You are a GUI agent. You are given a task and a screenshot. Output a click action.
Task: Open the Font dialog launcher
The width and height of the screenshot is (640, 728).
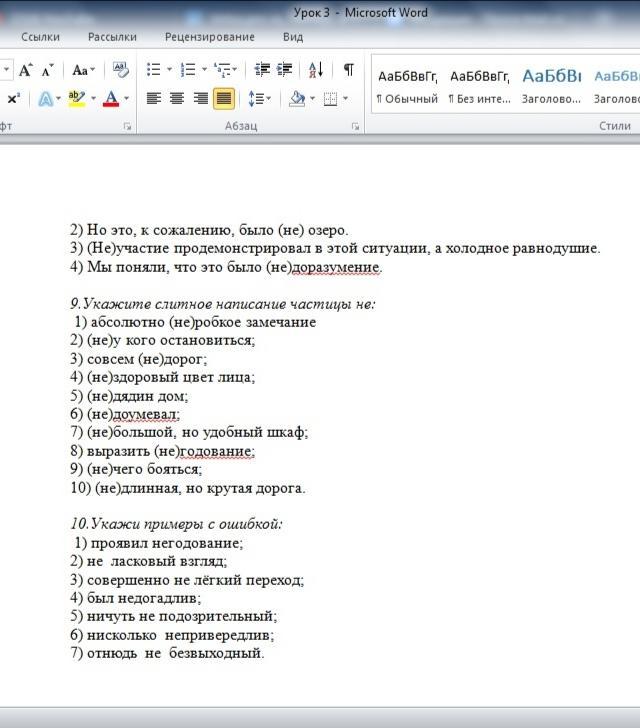tap(127, 126)
